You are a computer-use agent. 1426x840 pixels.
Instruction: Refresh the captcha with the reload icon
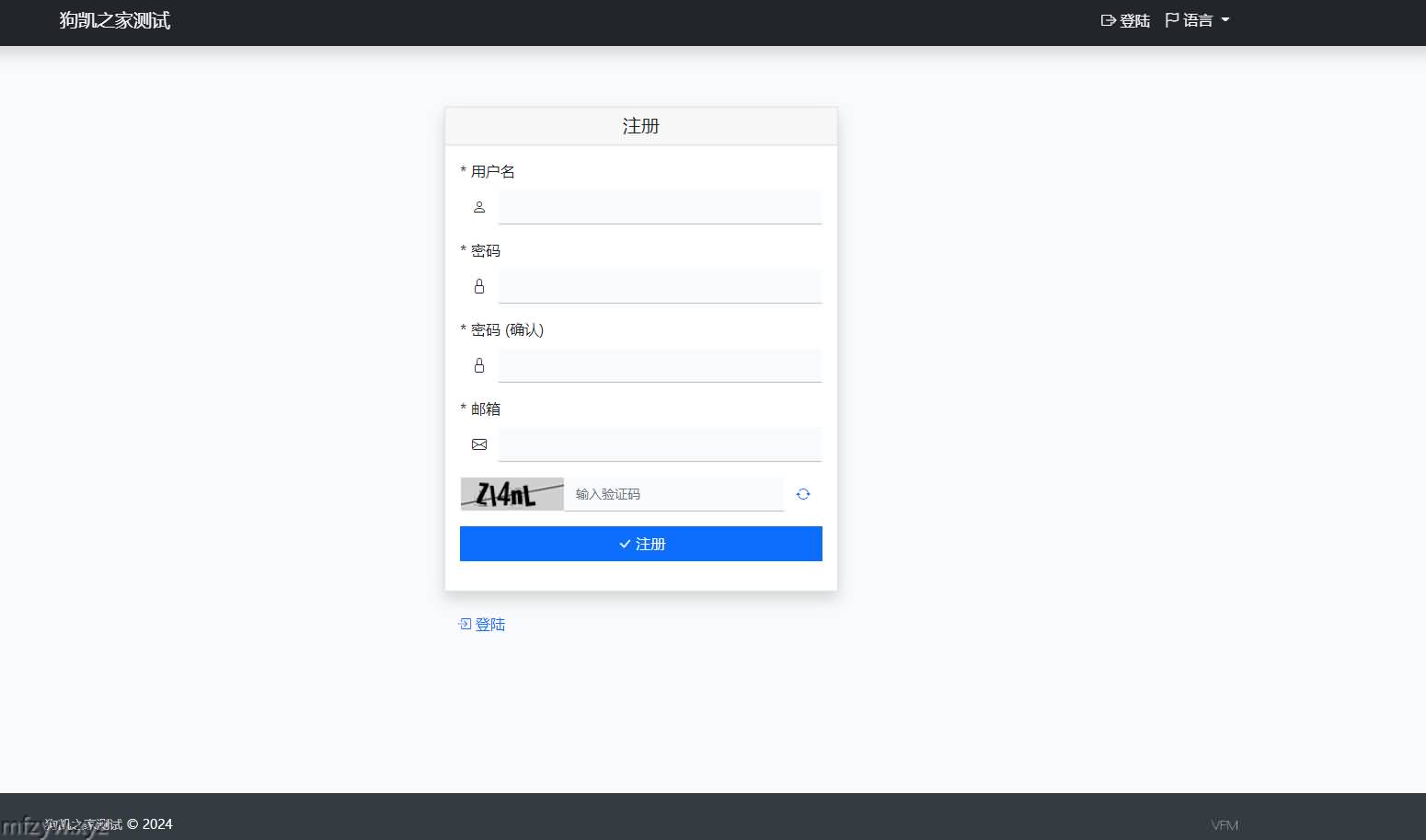pyautogui.click(x=803, y=495)
